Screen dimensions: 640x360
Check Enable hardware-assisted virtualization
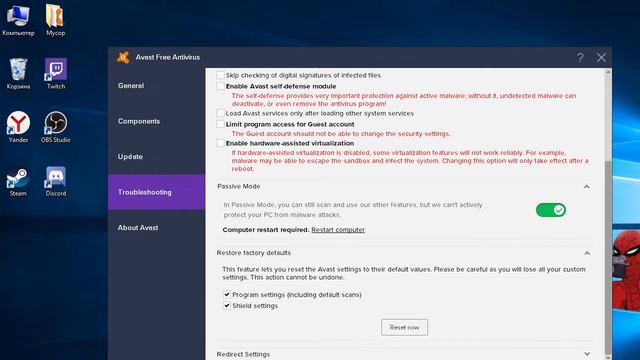click(220, 143)
